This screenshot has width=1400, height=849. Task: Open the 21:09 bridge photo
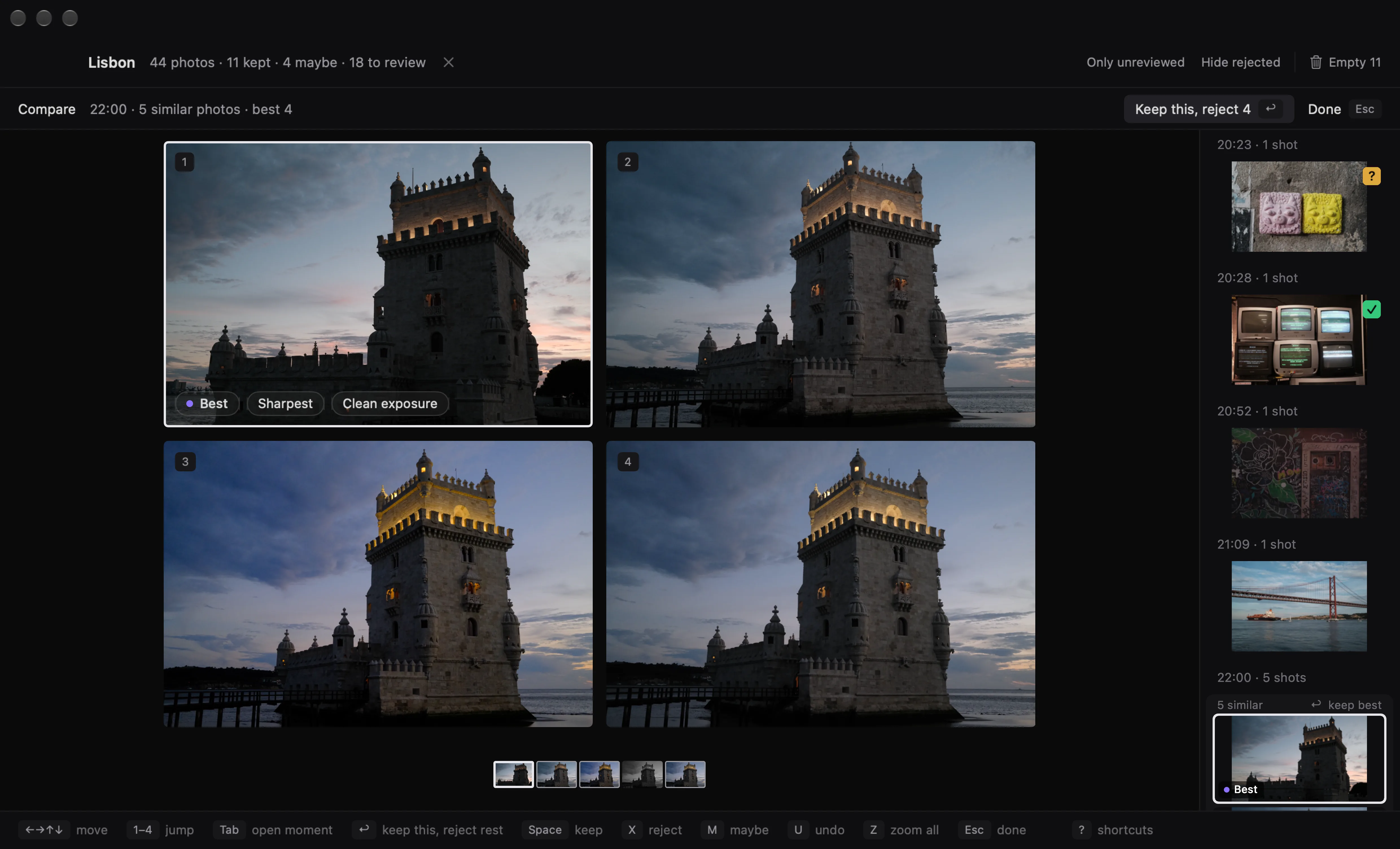click(1299, 606)
